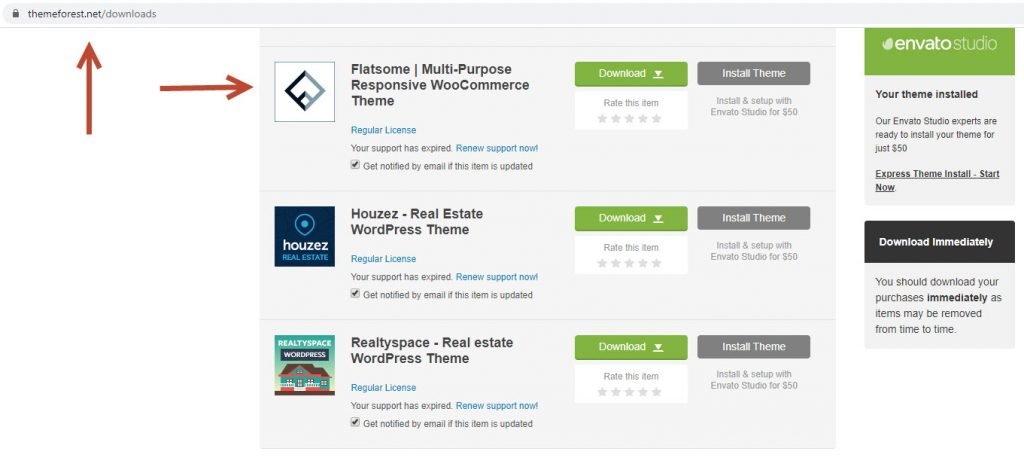The width and height of the screenshot is (1024, 476).
Task: View Regular License for Flatsome
Action: pyautogui.click(x=383, y=130)
